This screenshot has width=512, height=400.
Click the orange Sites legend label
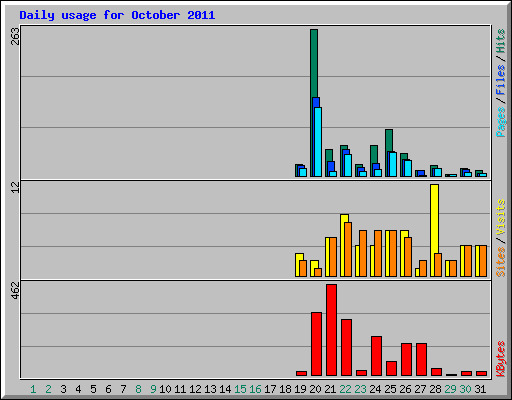point(501,262)
